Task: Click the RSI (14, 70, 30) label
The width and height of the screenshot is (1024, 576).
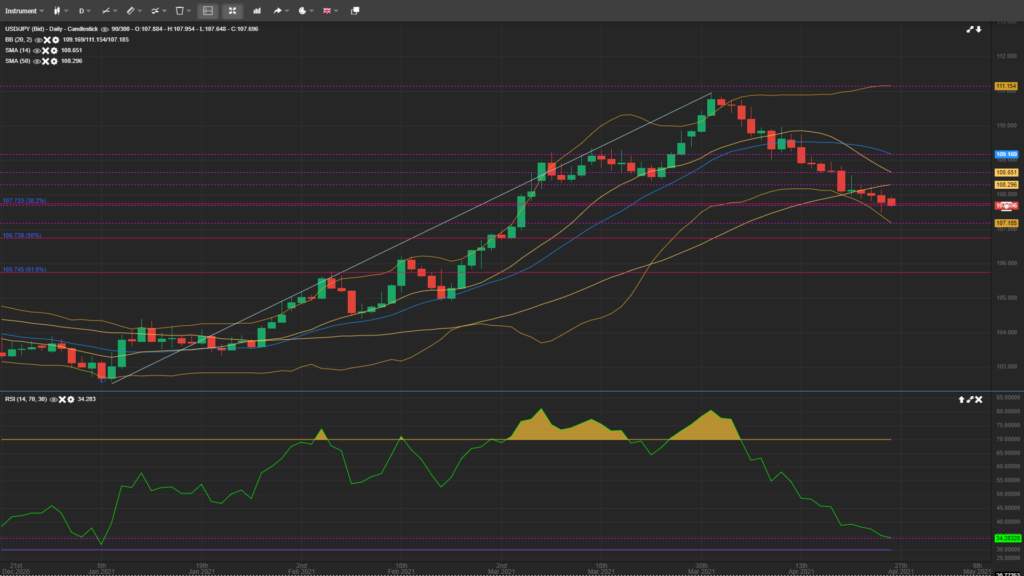Action: (26, 399)
